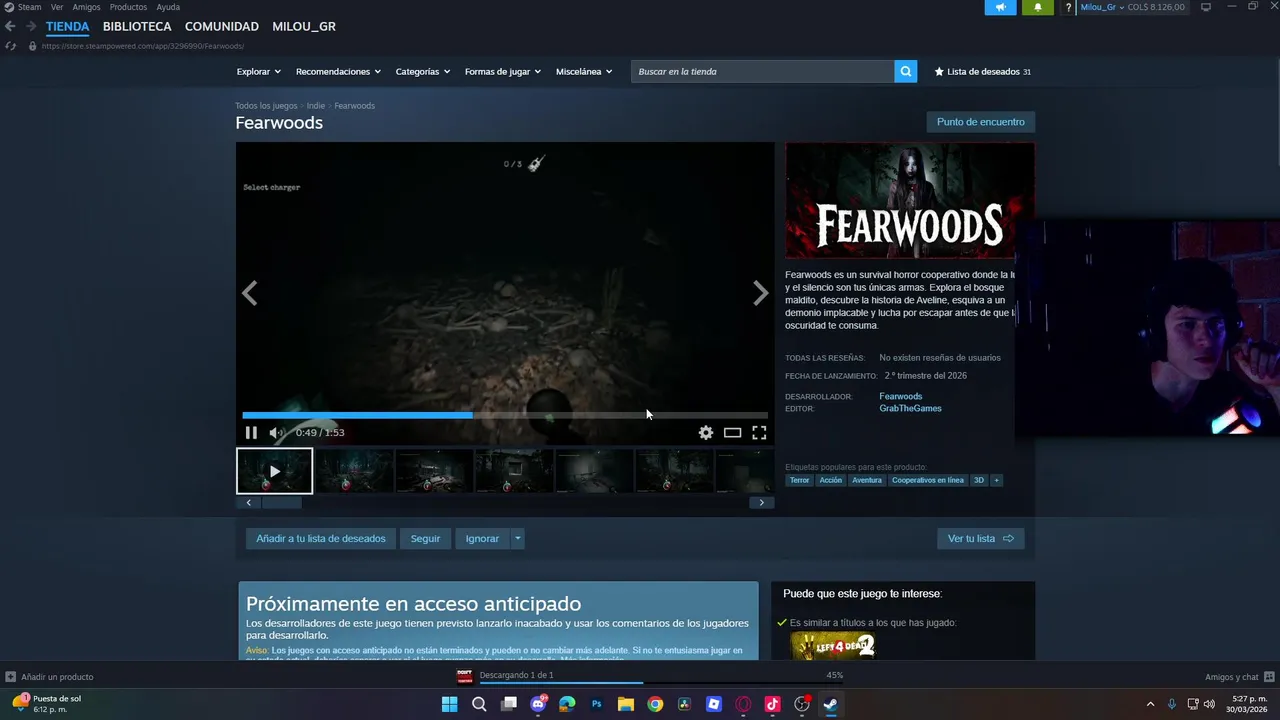Image resolution: width=1280 pixels, height=720 pixels.
Task: Toggle theater mode on the video player
Action: [733, 432]
